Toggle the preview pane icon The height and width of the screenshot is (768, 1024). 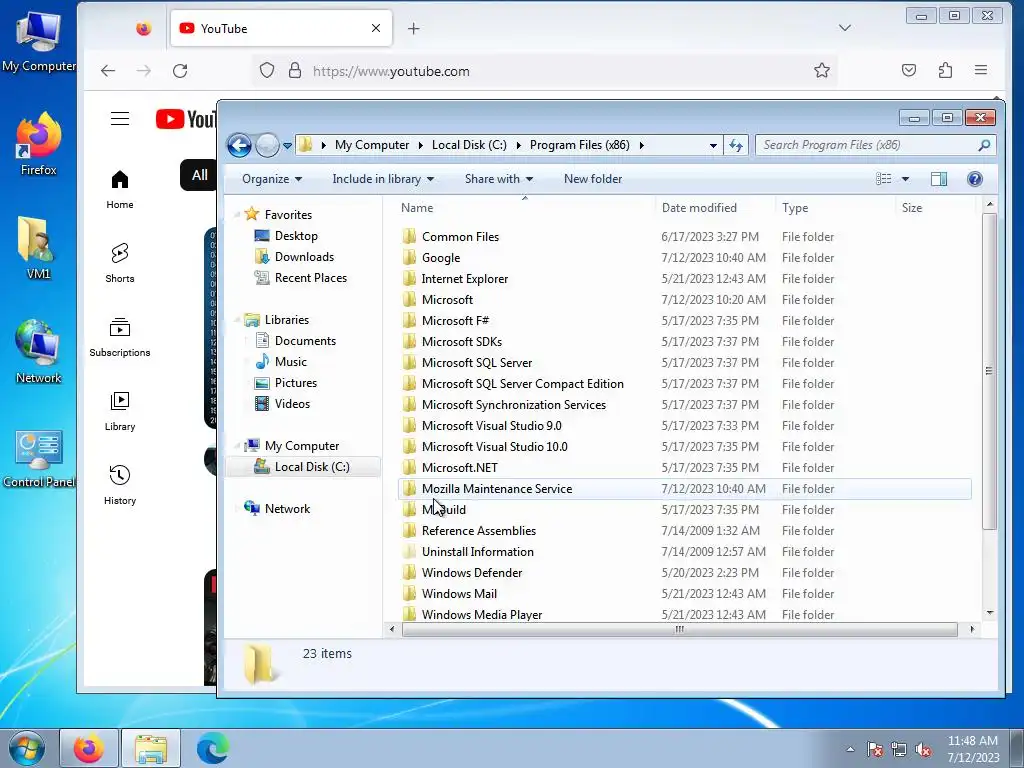939,179
